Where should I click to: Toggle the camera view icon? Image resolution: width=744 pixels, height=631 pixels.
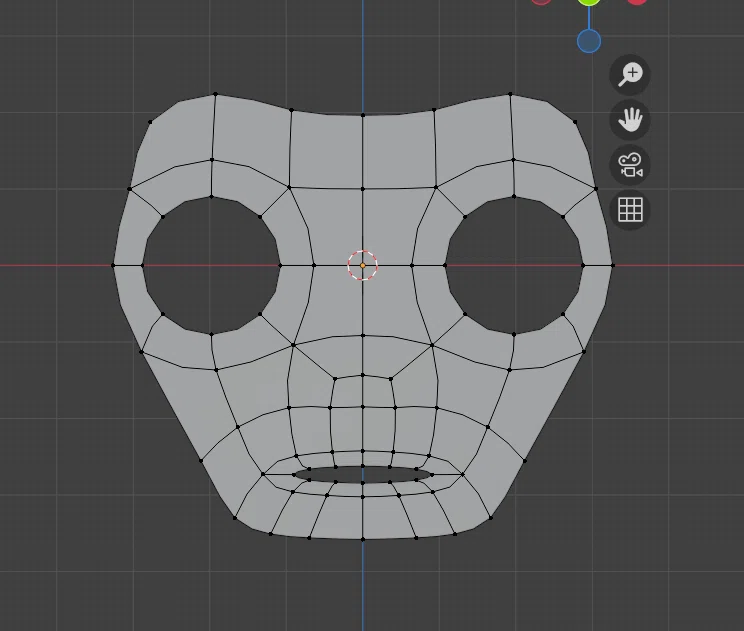[630, 165]
